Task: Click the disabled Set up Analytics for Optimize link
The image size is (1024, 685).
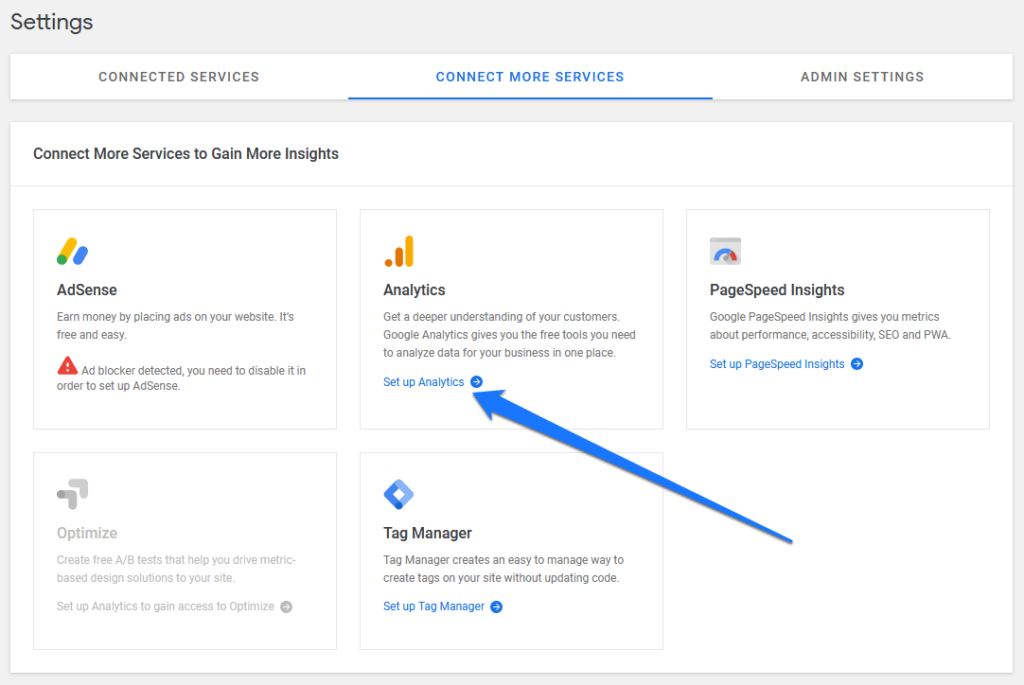Action: click(x=165, y=607)
